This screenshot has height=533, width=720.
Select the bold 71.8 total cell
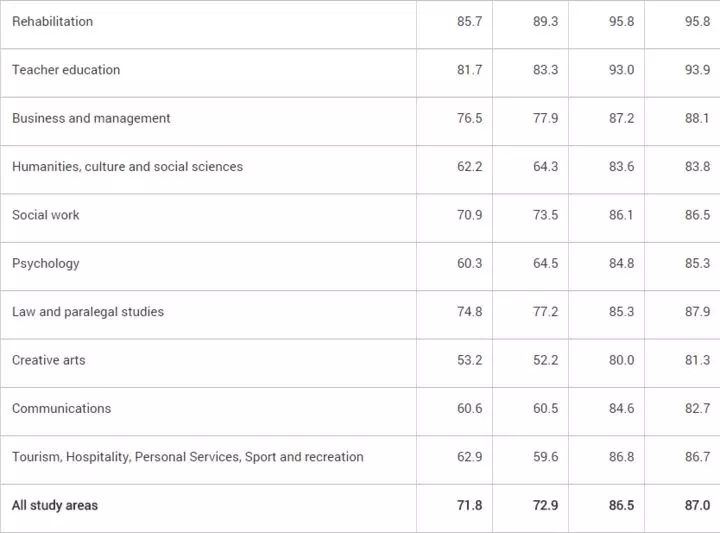pyautogui.click(x=469, y=505)
